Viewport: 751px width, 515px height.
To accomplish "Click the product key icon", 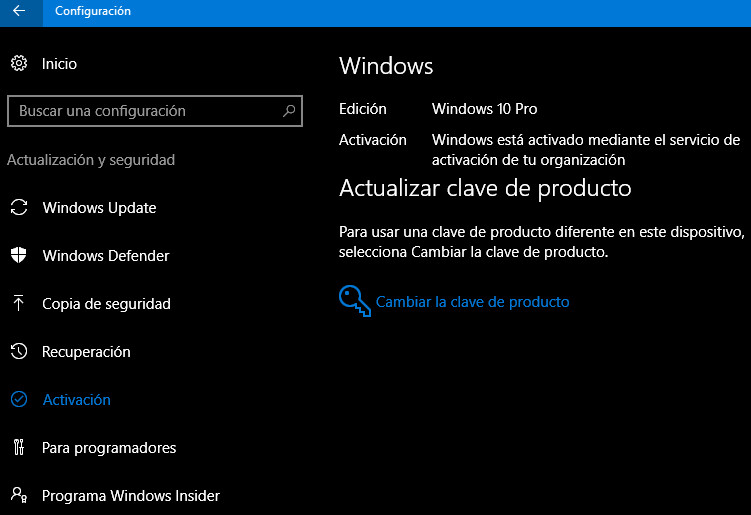I will click(354, 301).
